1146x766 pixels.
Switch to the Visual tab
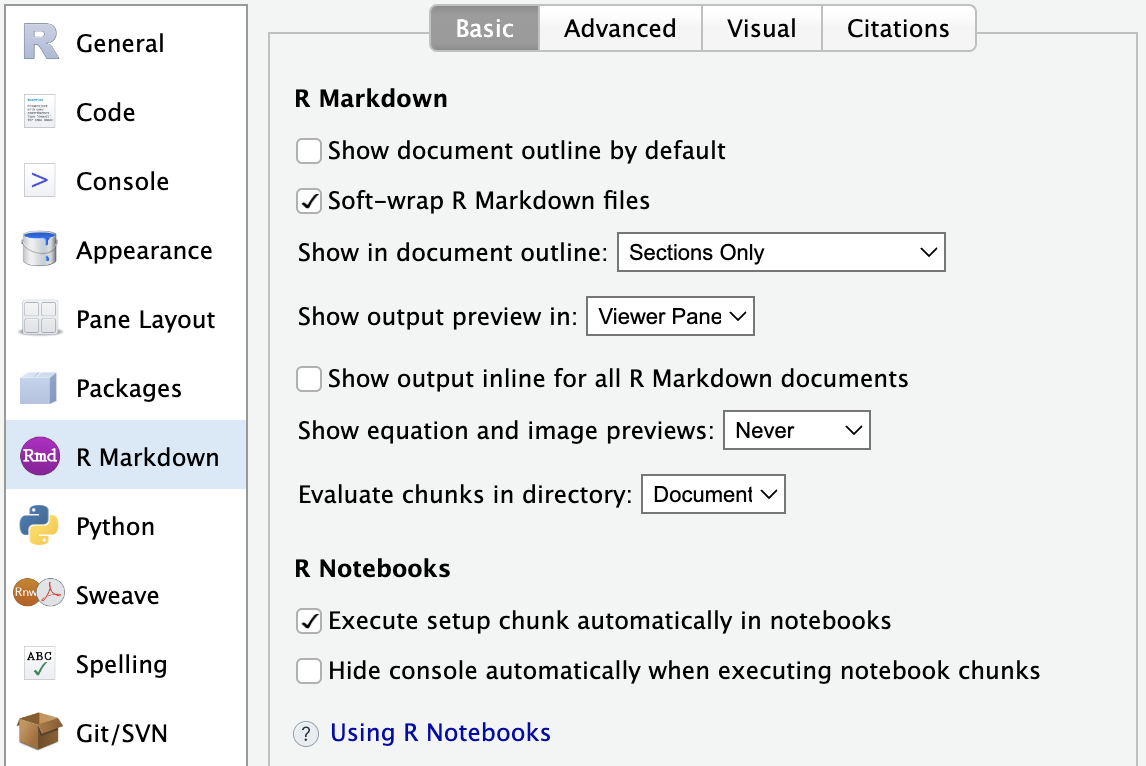pyautogui.click(x=762, y=29)
